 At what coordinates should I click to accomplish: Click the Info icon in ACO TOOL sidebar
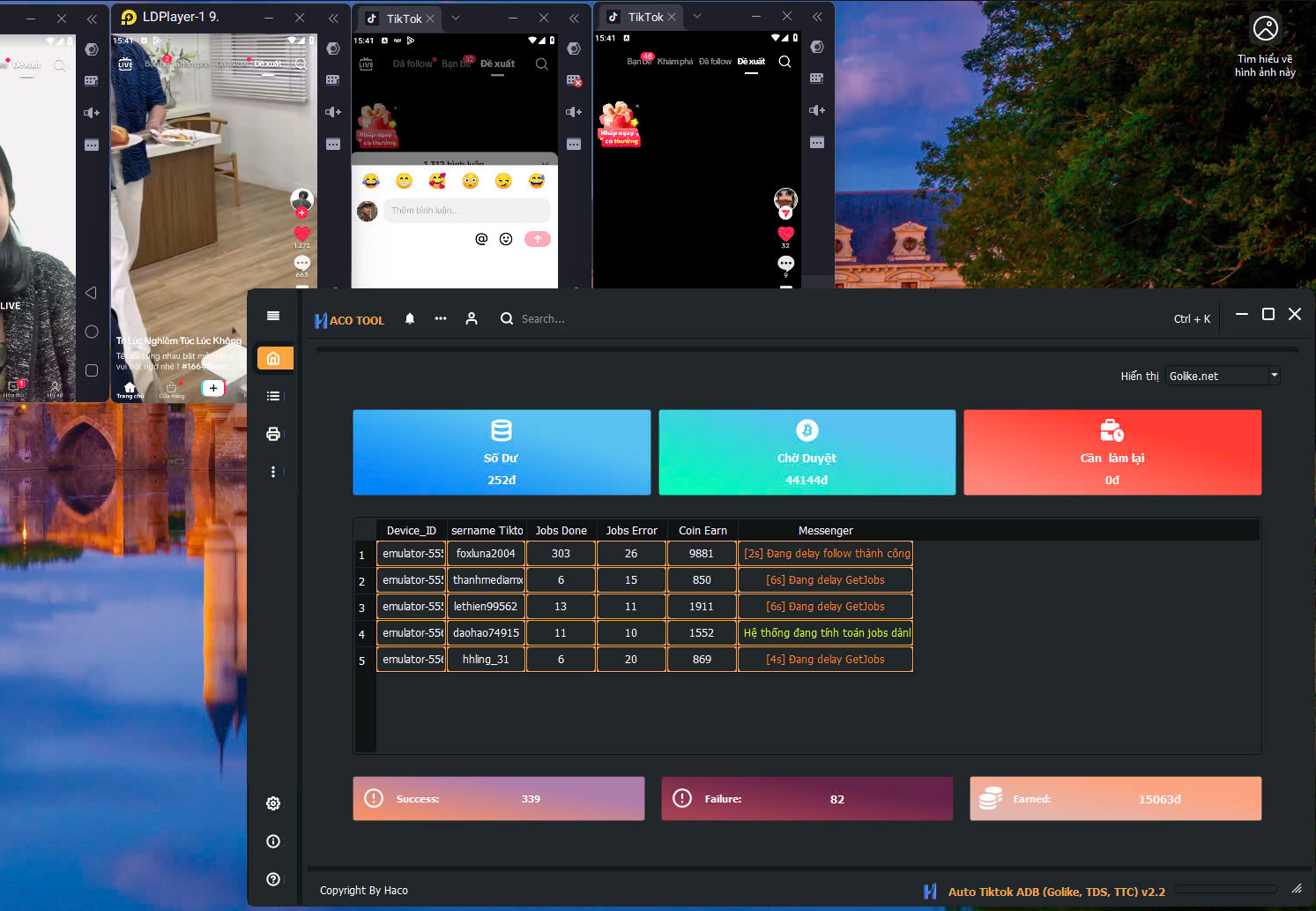(273, 841)
